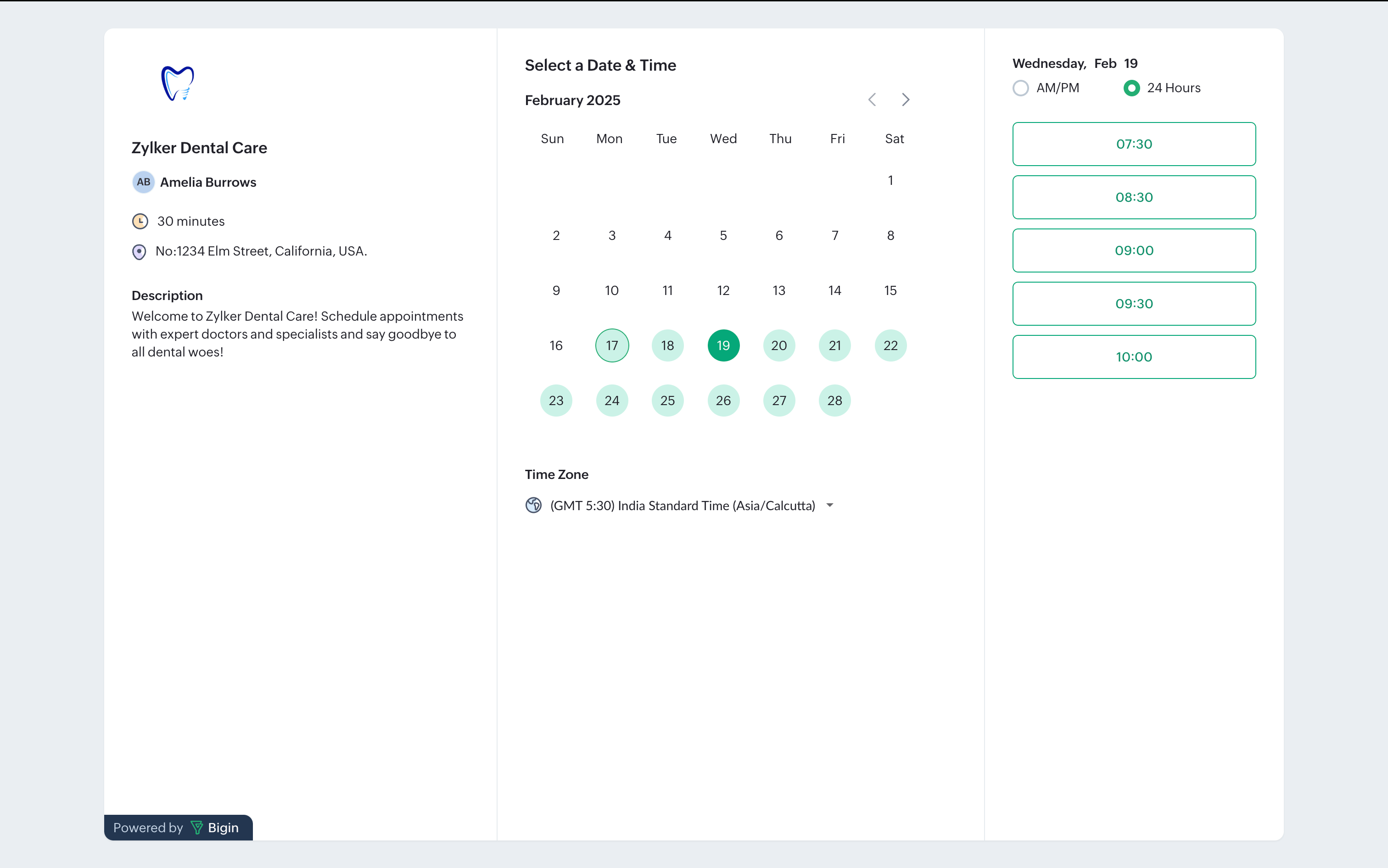Viewport: 1388px width, 868px height.
Task: Click unavailable date 14
Action: tap(834, 290)
